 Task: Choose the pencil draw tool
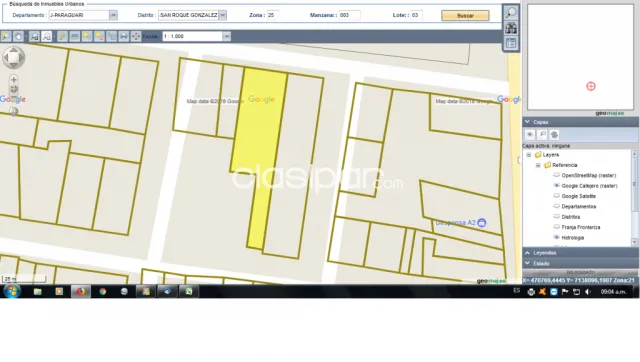pyautogui.click(x=62, y=36)
